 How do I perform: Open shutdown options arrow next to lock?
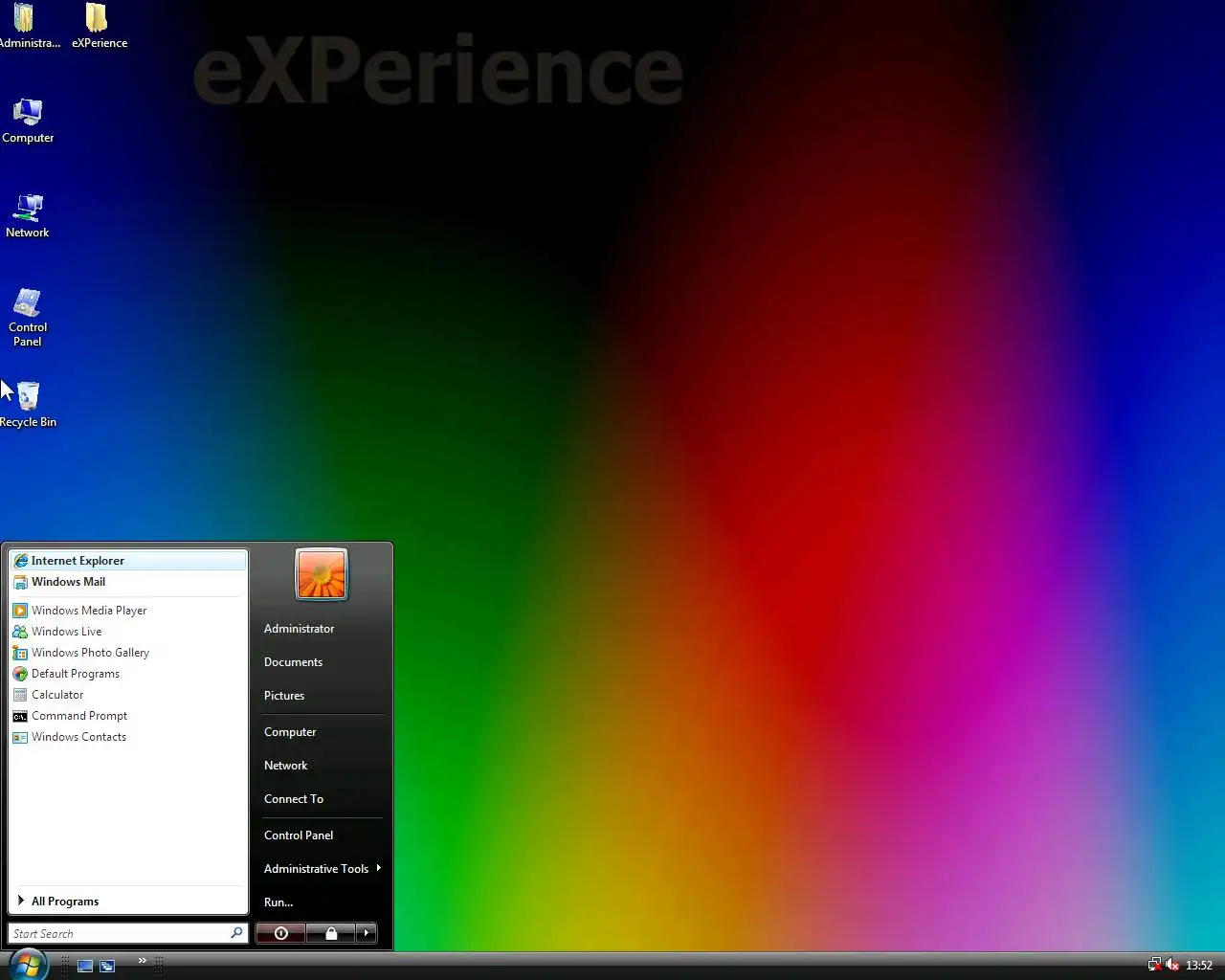367,933
